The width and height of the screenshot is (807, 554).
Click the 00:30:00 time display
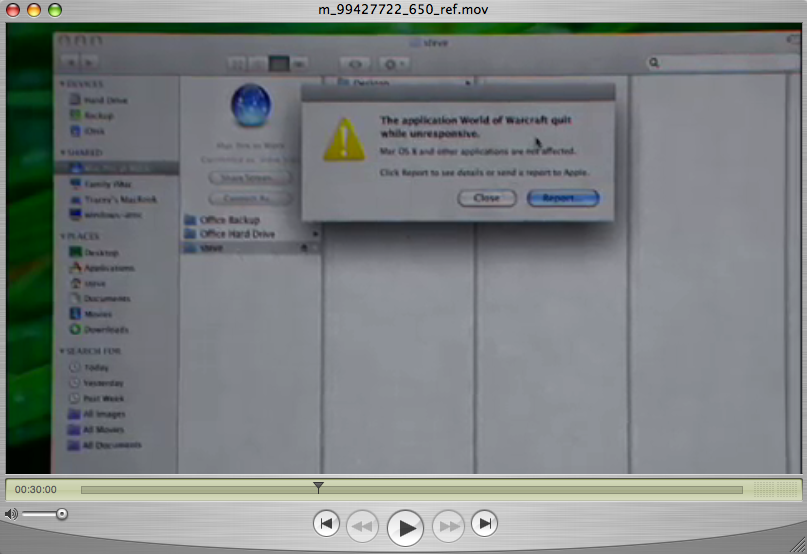coord(36,490)
